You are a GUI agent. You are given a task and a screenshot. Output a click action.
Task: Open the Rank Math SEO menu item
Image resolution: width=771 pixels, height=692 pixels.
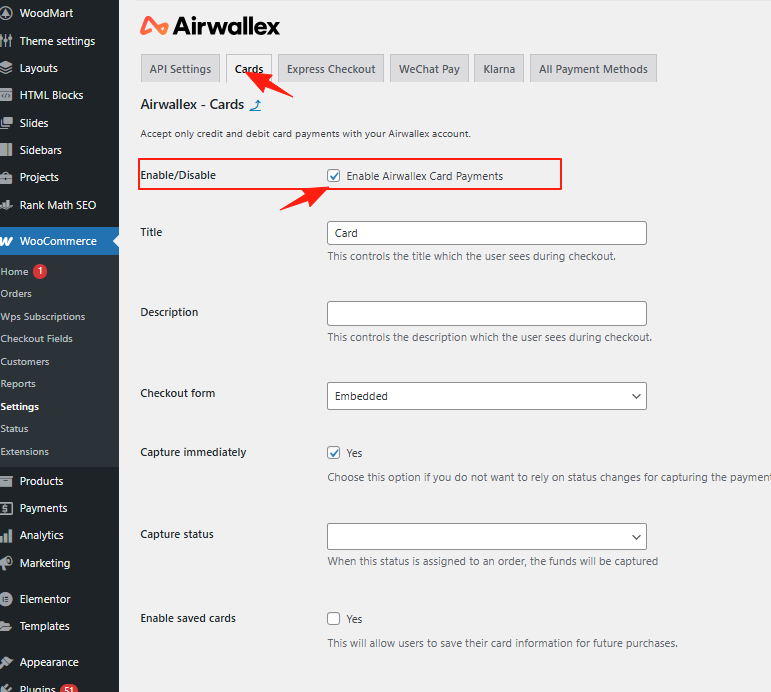59,205
